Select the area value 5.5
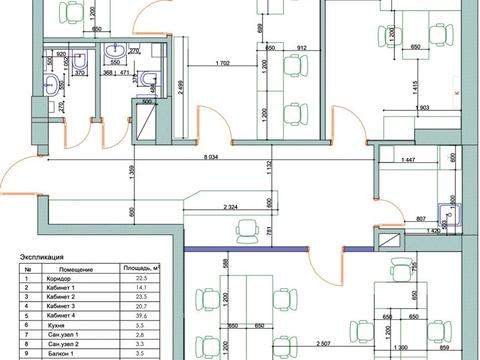Viewport: 480px width, 360px height. [141, 325]
